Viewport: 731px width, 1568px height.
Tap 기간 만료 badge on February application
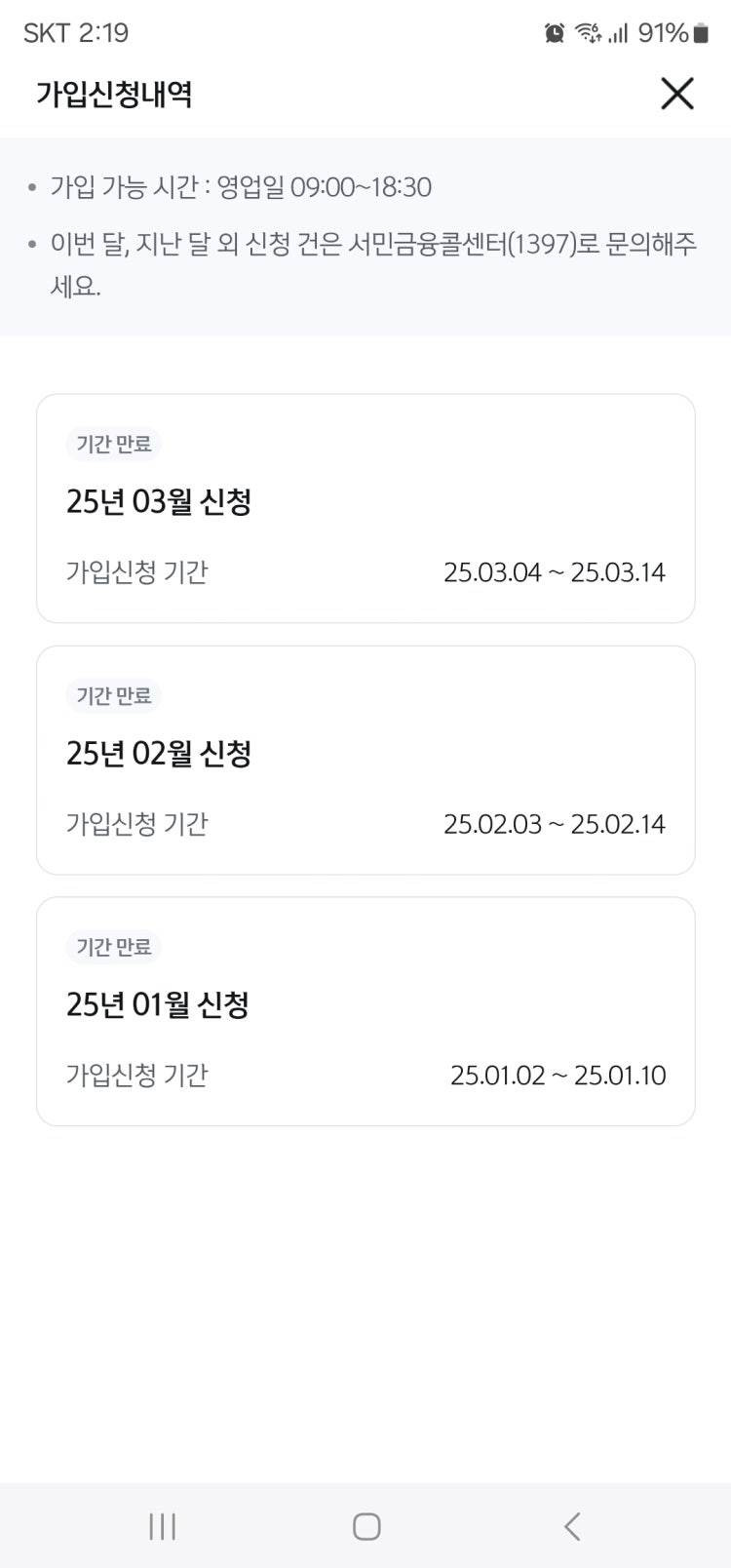(x=114, y=696)
